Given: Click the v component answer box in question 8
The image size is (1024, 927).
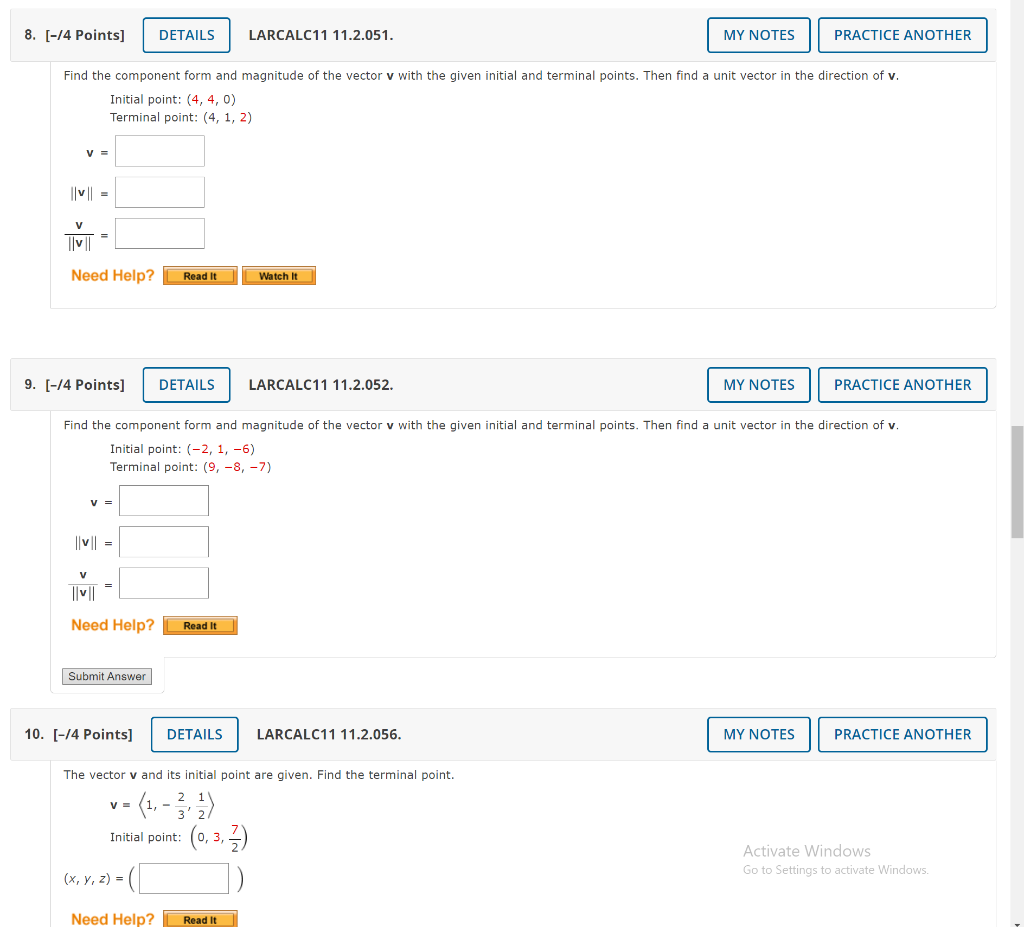Looking at the screenshot, I should pyautogui.click(x=159, y=151).
